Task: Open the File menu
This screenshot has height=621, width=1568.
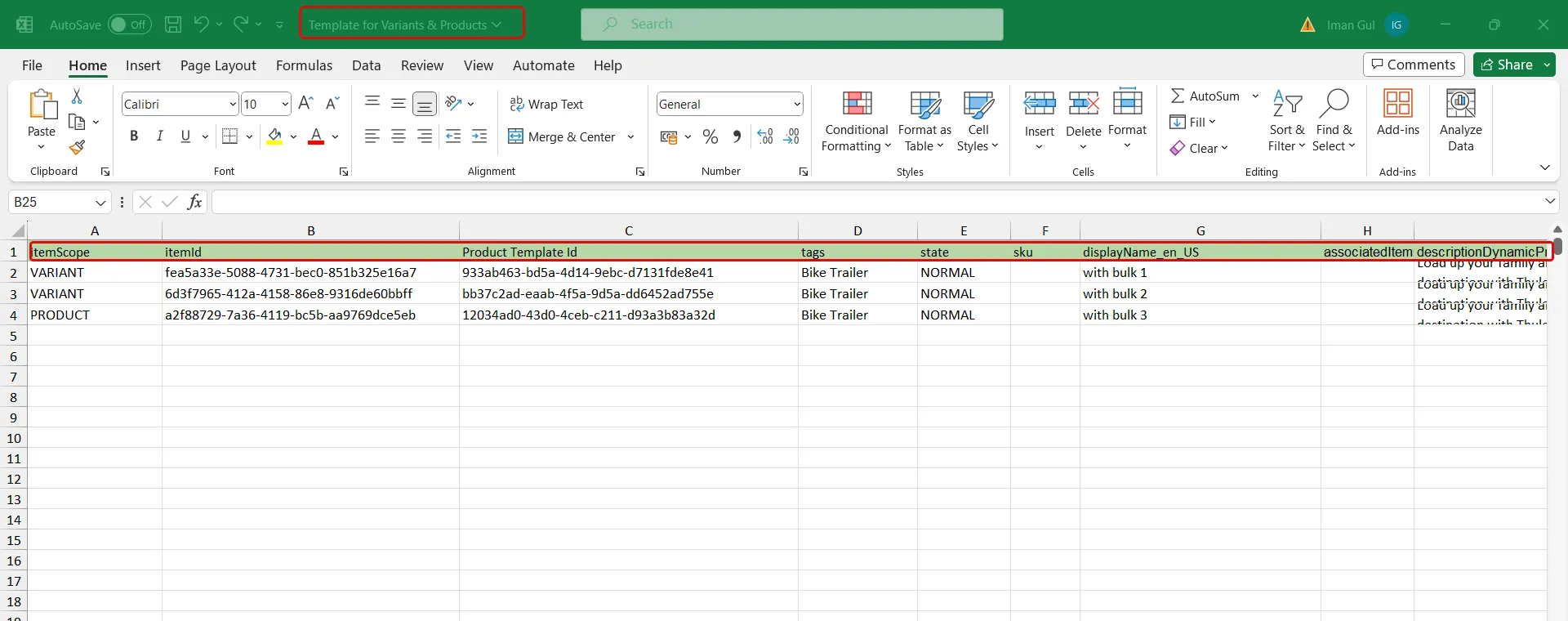Action: pyautogui.click(x=32, y=65)
